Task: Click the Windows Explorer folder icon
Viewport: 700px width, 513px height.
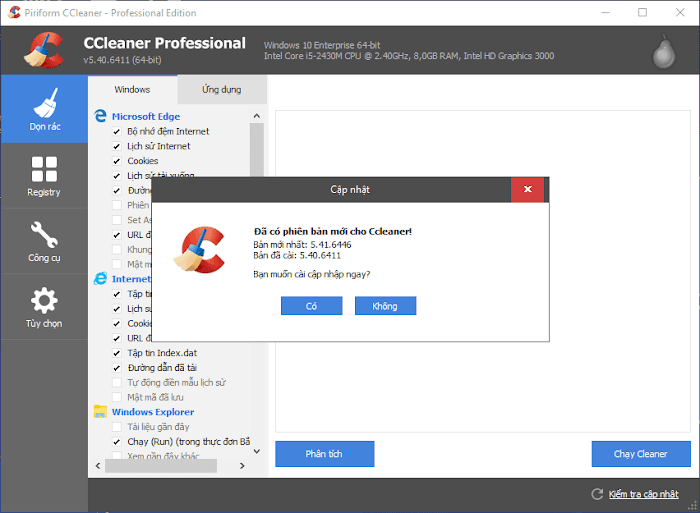Action: point(100,412)
